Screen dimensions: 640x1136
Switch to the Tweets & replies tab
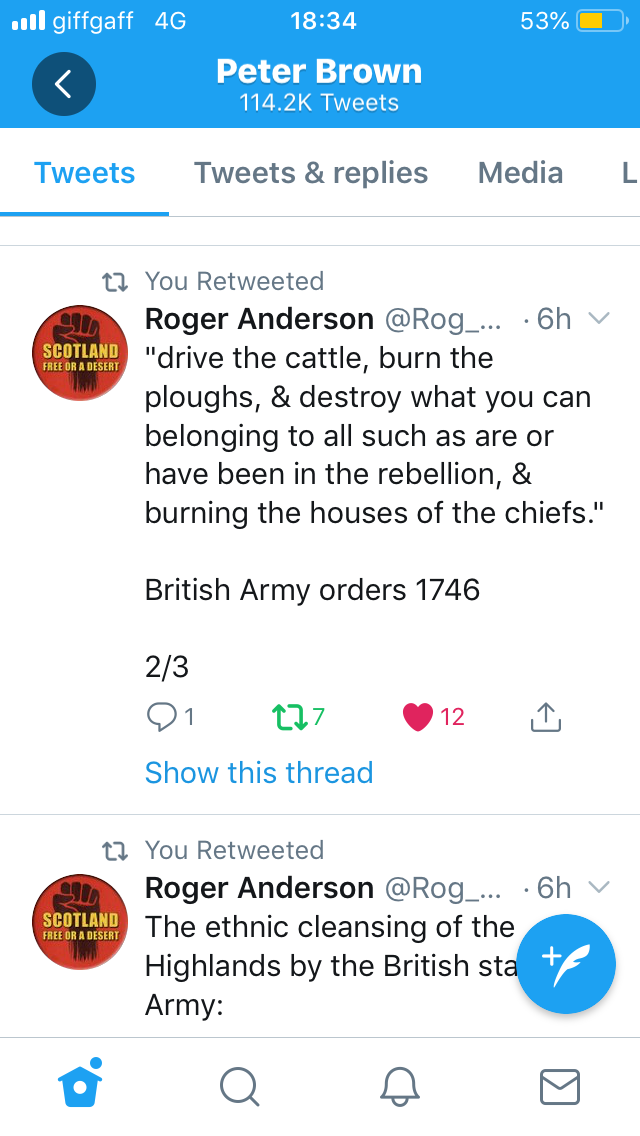pos(311,173)
